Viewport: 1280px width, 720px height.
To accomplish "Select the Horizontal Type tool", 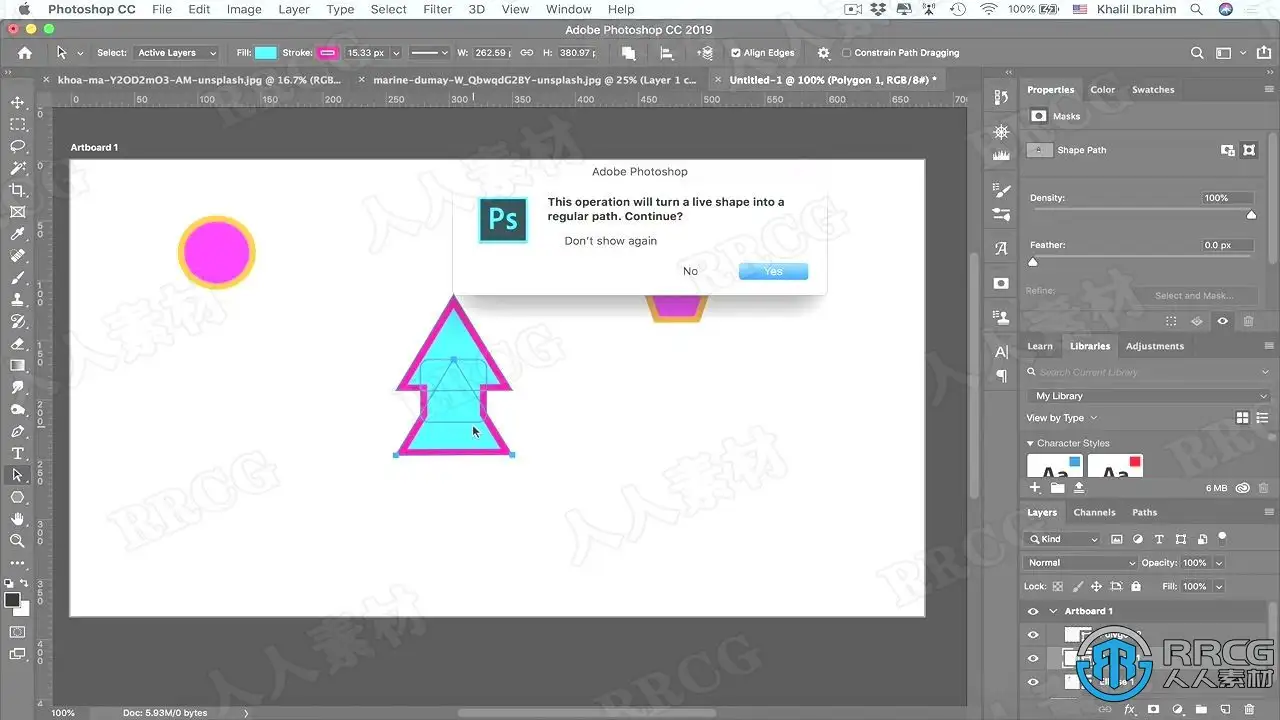I will (17, 453).
